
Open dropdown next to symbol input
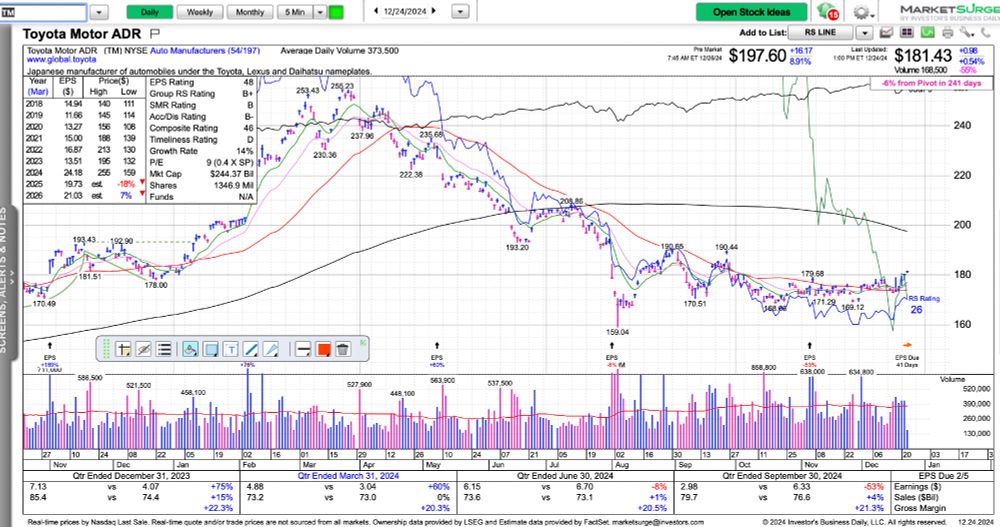pyautogui.click(x=99, y=12)
